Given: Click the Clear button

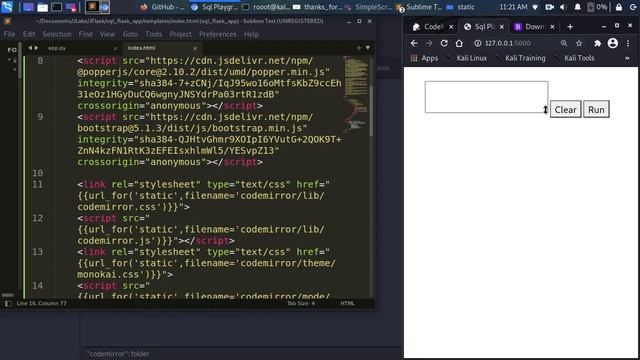Looking at the screenshot, I should [565, 109].
